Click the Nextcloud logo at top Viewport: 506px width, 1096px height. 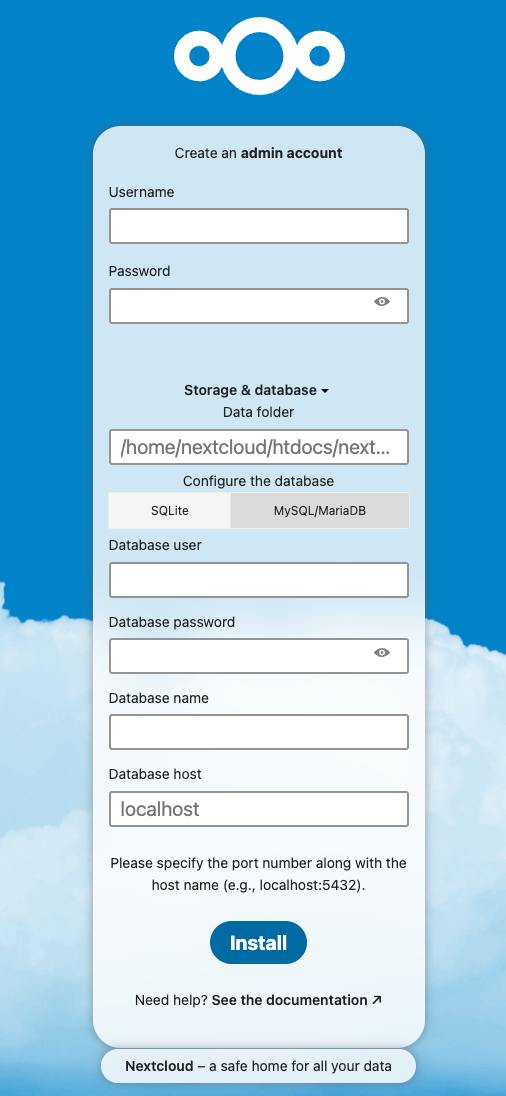[x=259, y=56]
